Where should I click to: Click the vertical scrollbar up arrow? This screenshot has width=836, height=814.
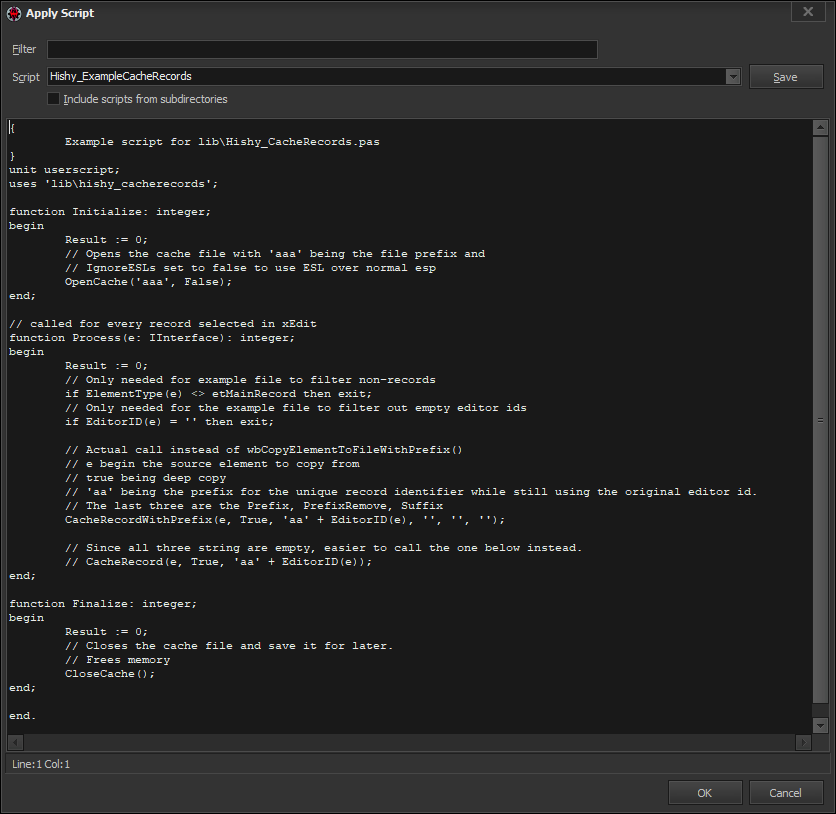[820, 127]
